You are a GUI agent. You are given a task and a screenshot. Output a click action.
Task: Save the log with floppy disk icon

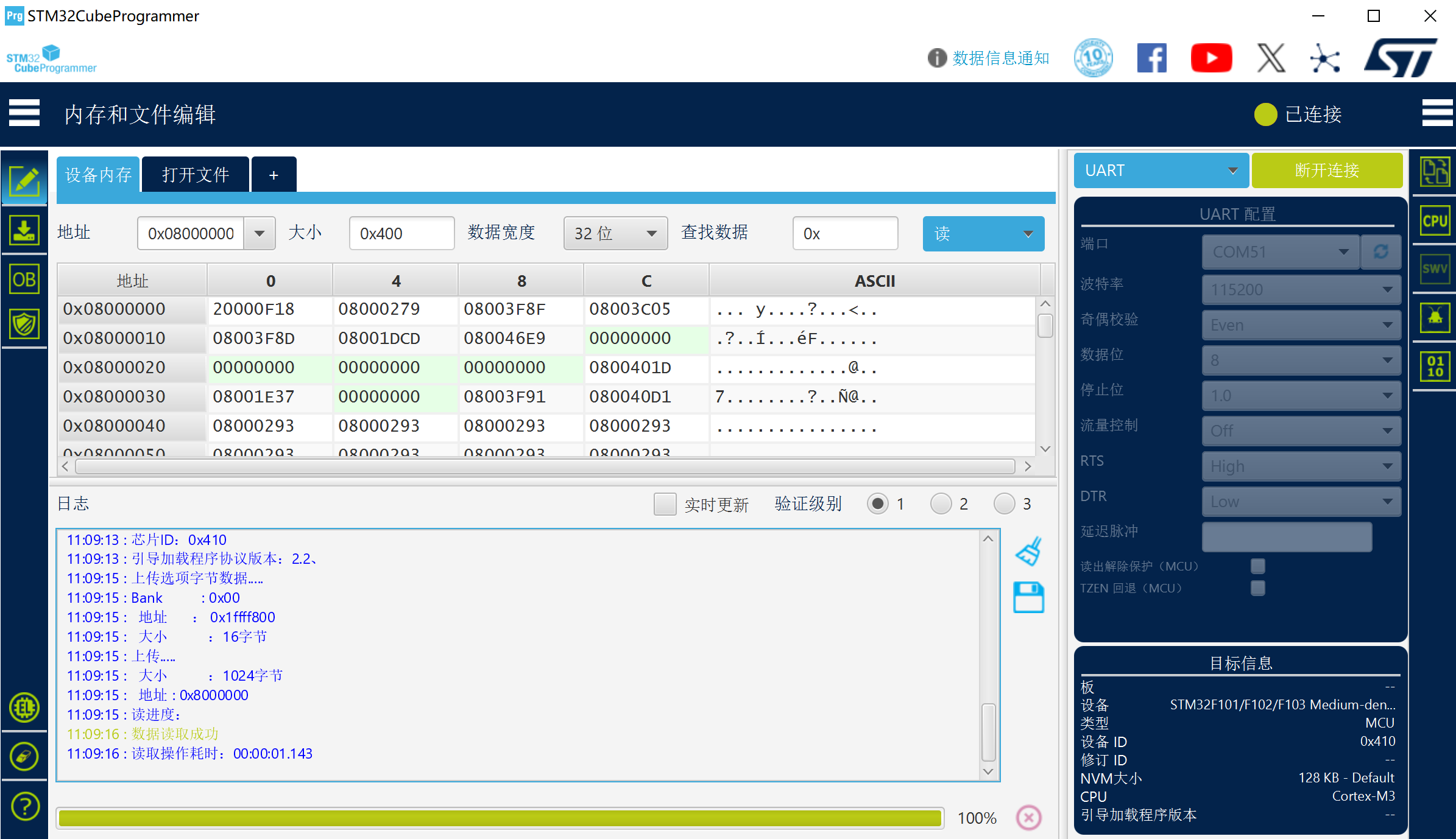coord(1029,597)
